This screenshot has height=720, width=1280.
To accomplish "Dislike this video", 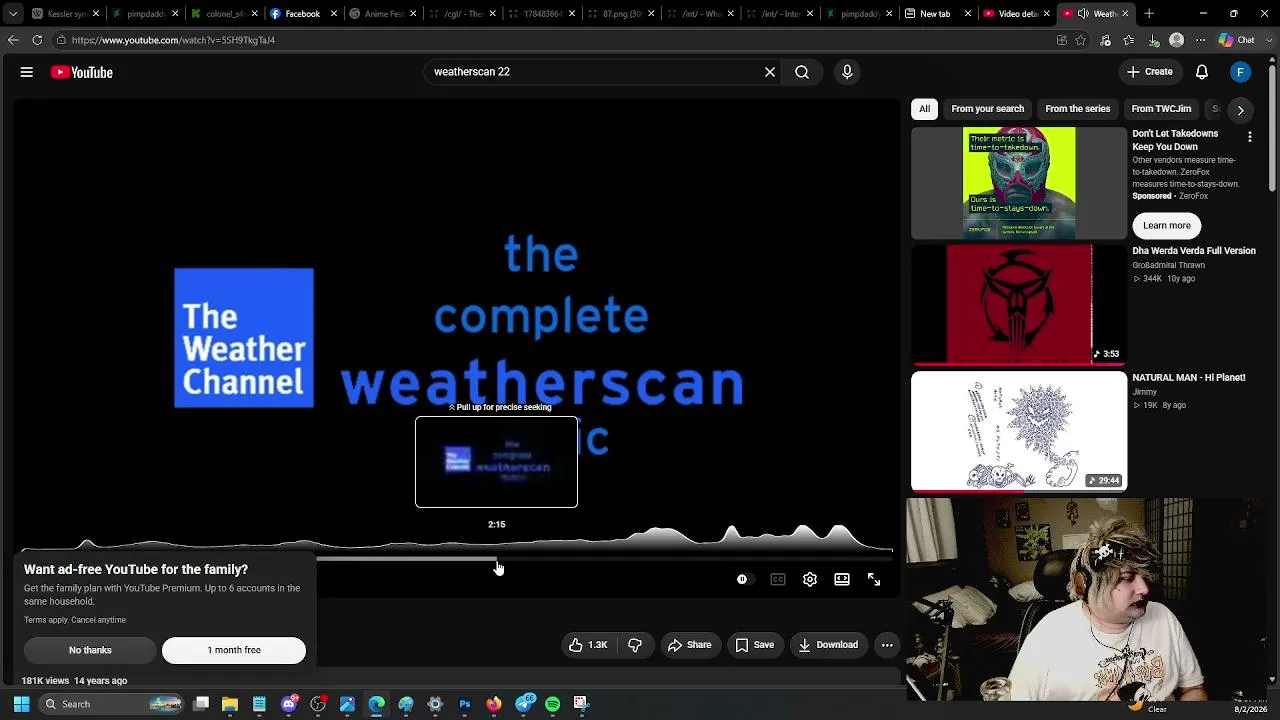I will coord(635,645).
